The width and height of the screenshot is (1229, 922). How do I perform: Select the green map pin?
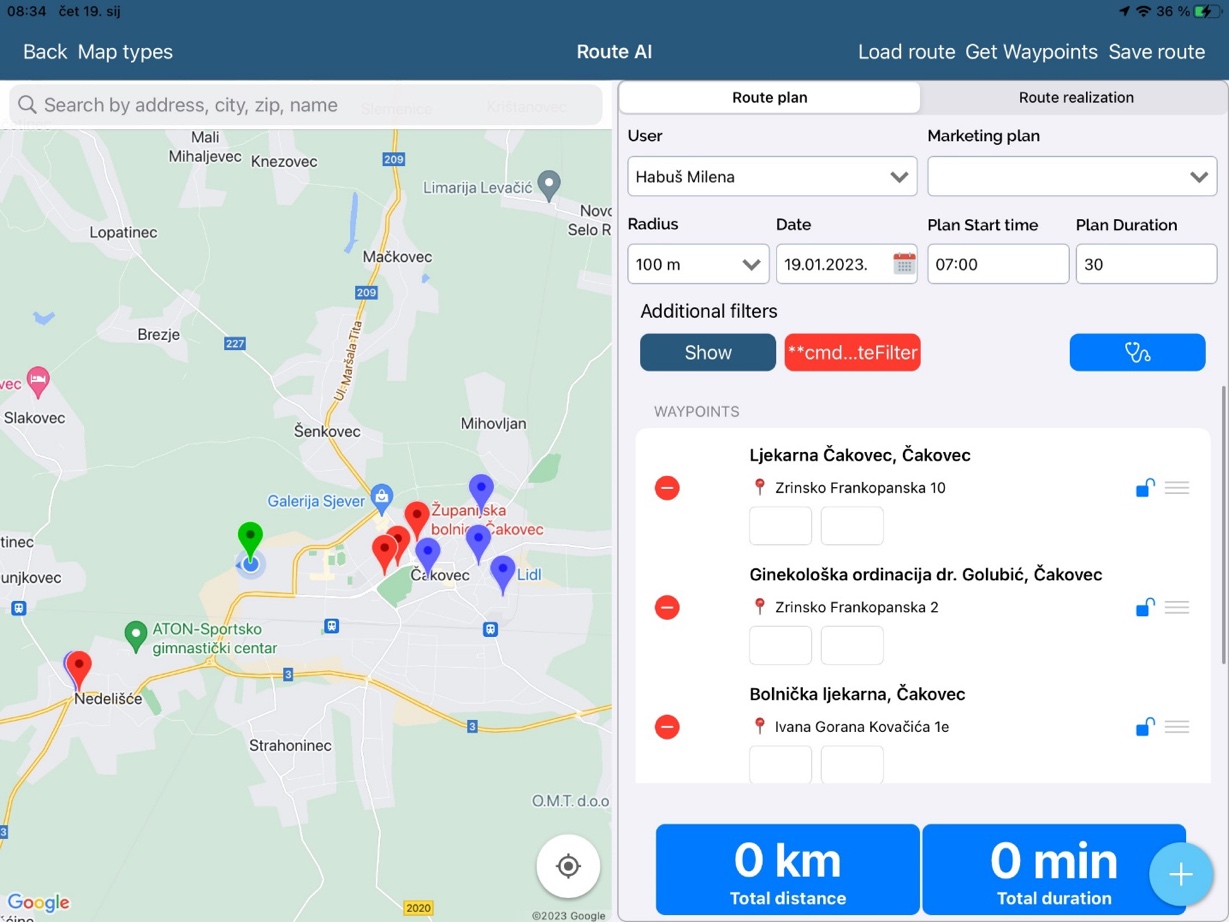[x=250, y=540]
